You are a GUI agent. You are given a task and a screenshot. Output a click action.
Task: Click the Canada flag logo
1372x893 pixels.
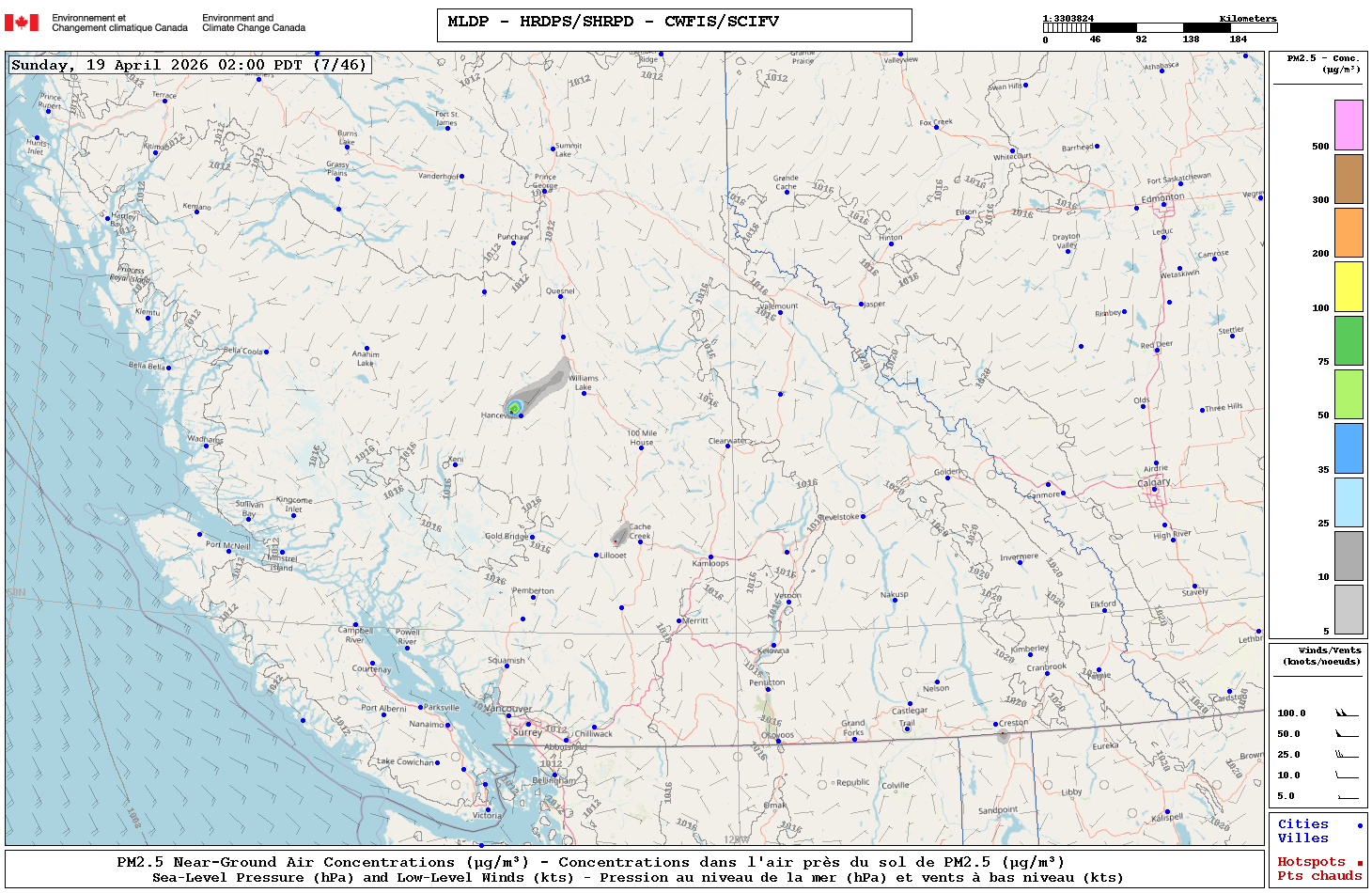(x=22, y=23)
